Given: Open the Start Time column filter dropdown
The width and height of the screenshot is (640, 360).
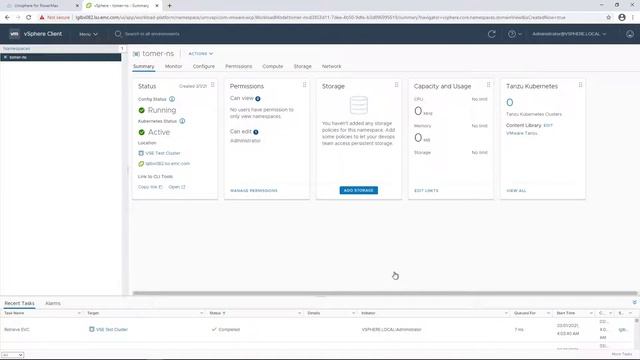Looking at the screenshot, I should click(x=591, y=313).
